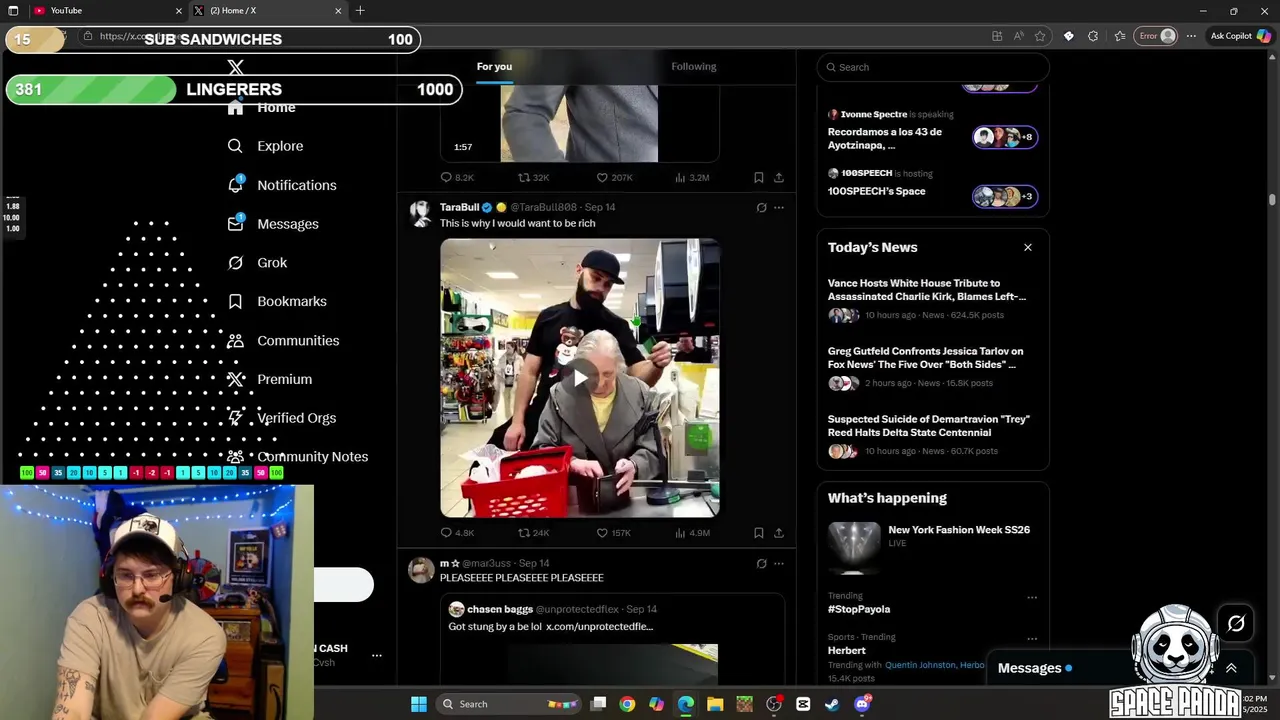1280x720 pixels.
Task: Open Steam from the taskbar
Action: (832, 704)
